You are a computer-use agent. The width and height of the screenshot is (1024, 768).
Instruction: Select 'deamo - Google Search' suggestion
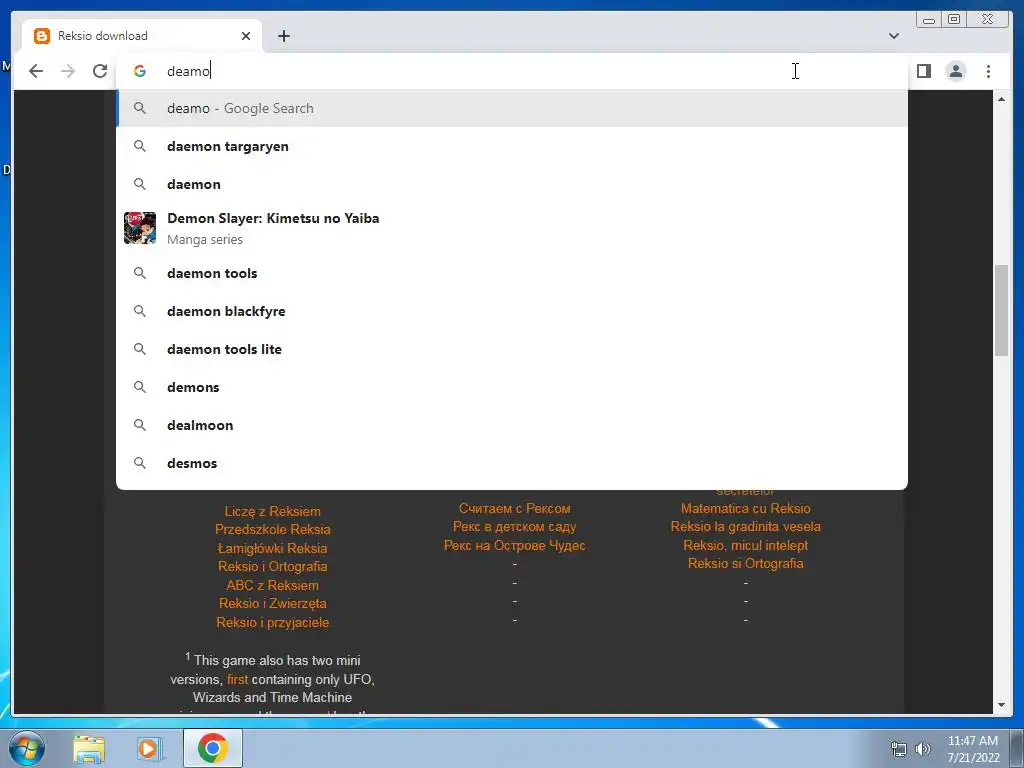(x=512, y=108)
